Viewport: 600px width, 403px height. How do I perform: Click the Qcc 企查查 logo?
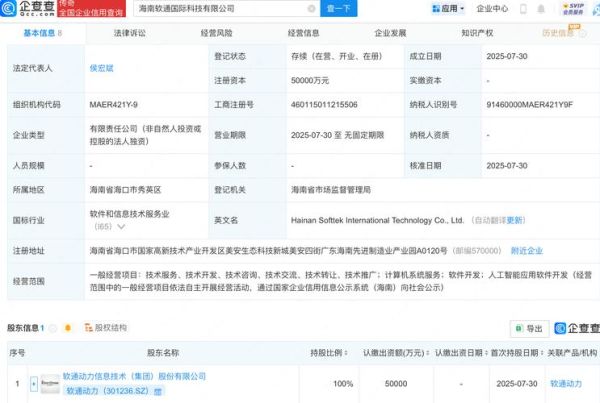(x=28, y=8)
